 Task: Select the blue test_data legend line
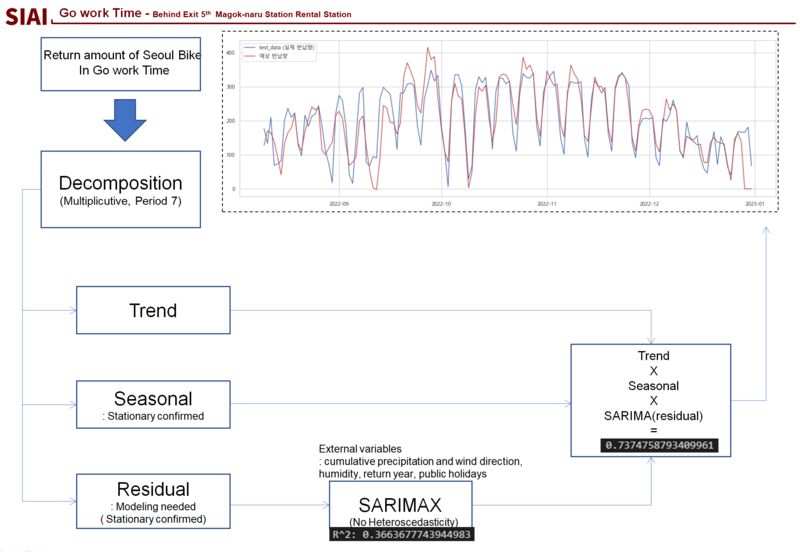click(x=251, y=47)
